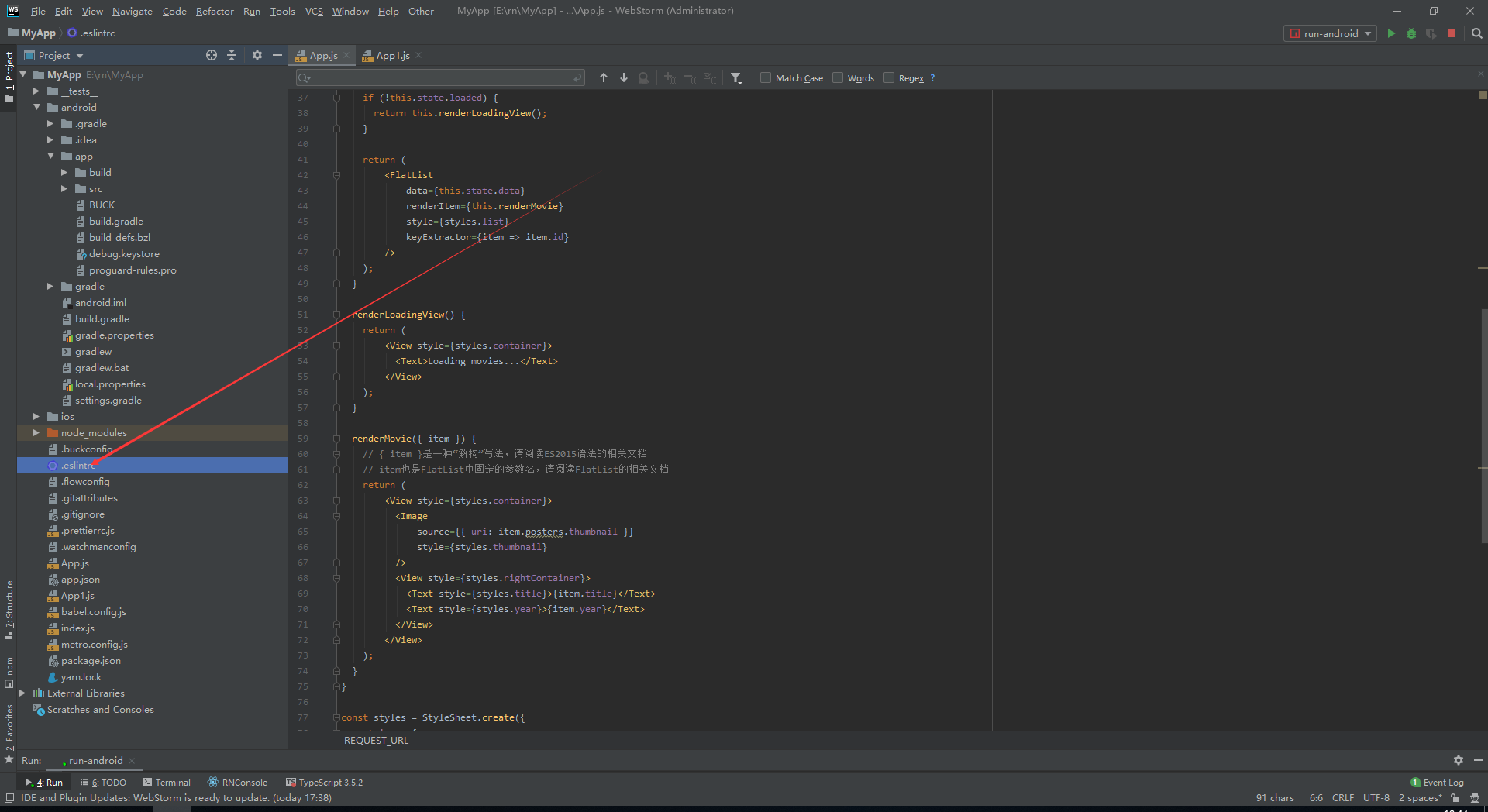Close the App1.js editor tab

[x=418, y=55]
